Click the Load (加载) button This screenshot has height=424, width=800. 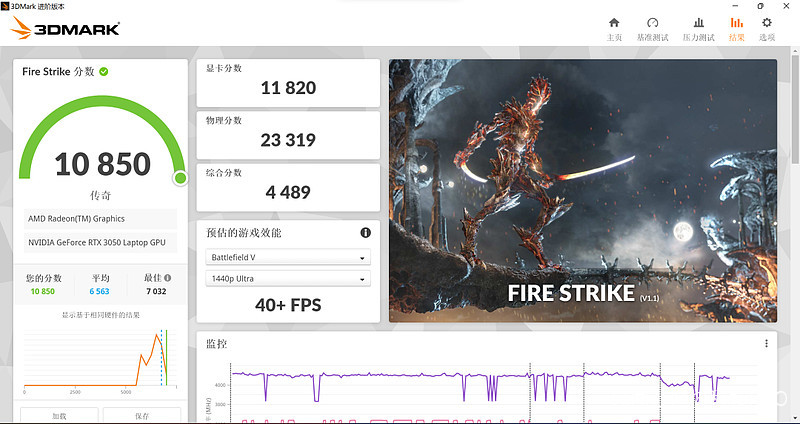pos(59,415)
